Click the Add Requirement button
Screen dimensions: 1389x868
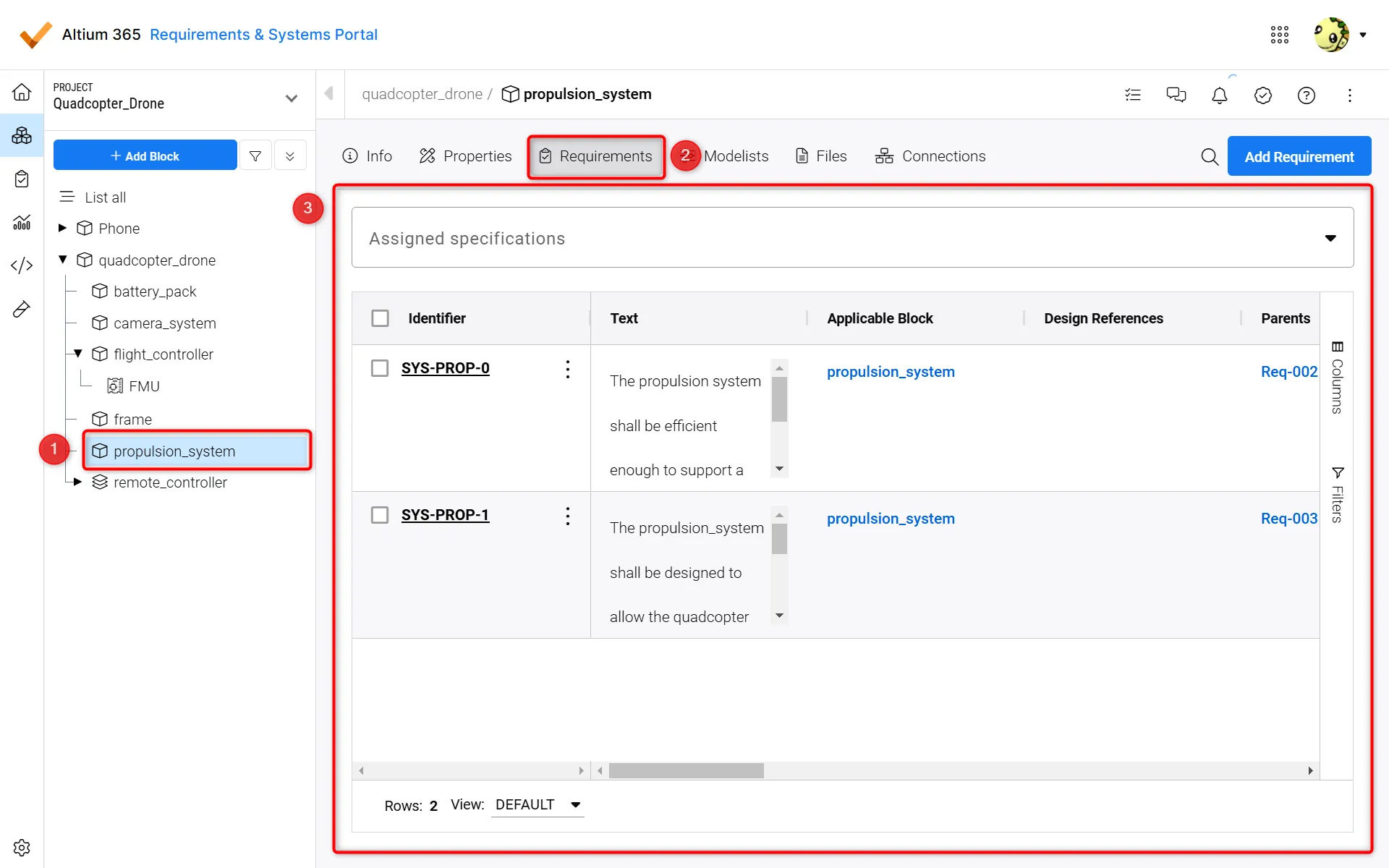point(1299,156)
